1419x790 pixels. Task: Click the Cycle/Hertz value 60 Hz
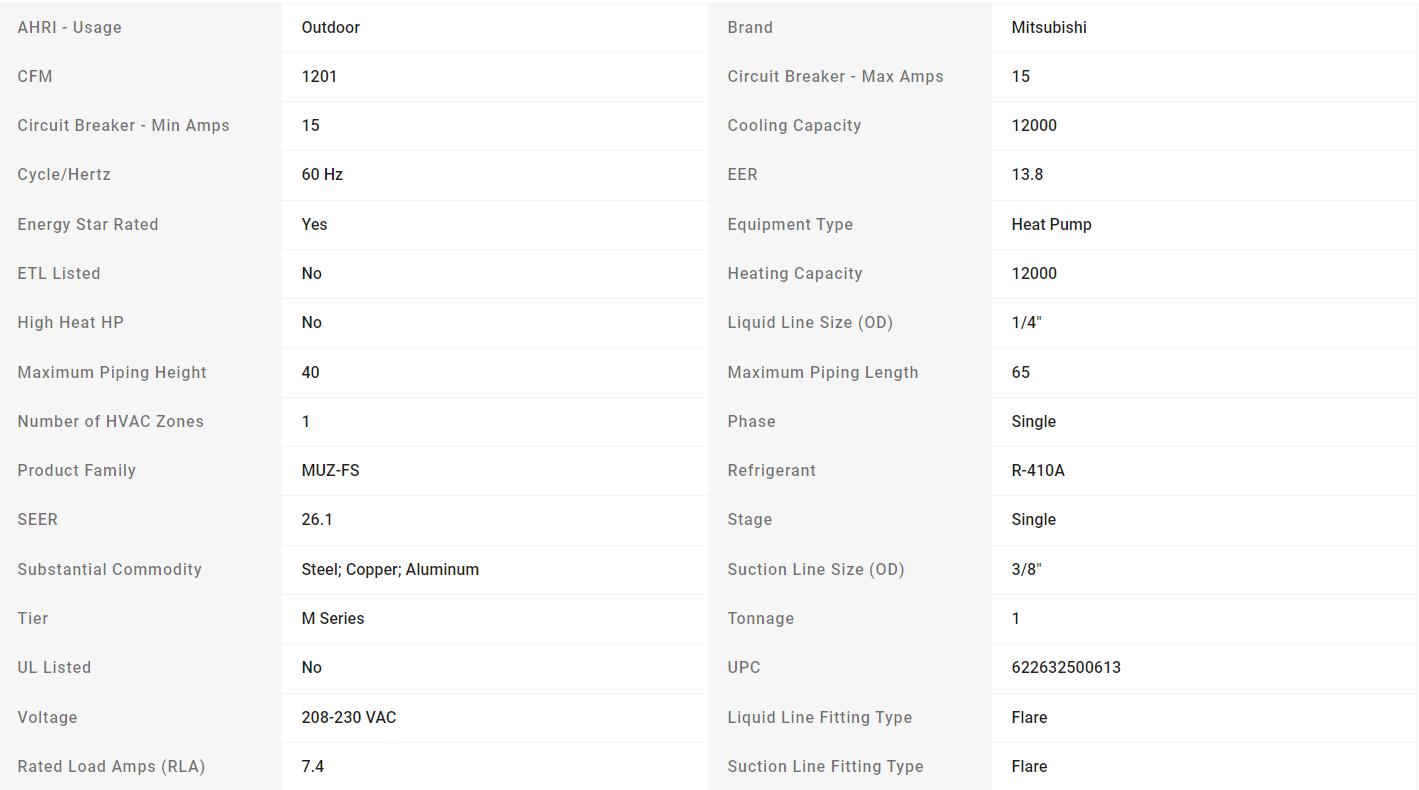pyautogui.click(x=322, y=174)
